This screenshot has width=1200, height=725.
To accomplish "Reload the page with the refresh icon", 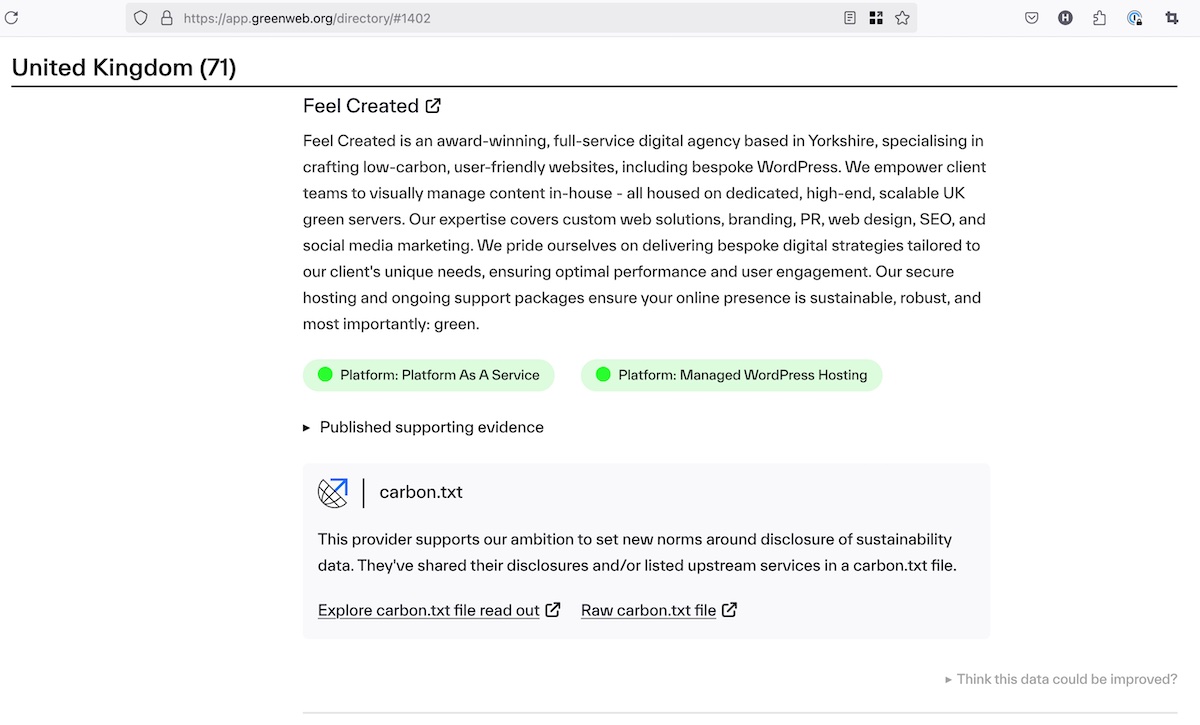I will point(12,18).
